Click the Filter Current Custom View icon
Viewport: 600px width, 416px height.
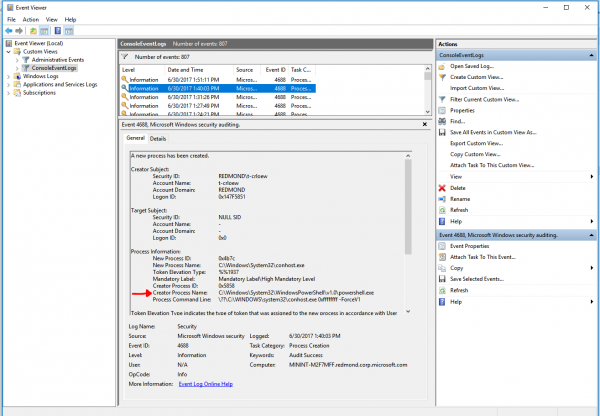442,100
